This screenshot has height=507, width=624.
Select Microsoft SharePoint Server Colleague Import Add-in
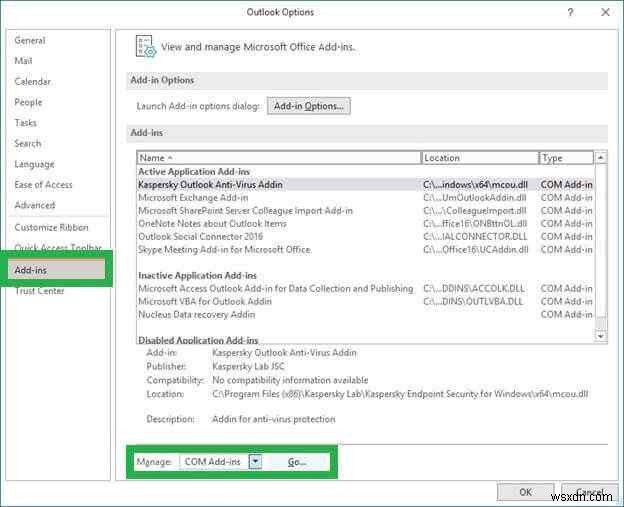[365, 211]
